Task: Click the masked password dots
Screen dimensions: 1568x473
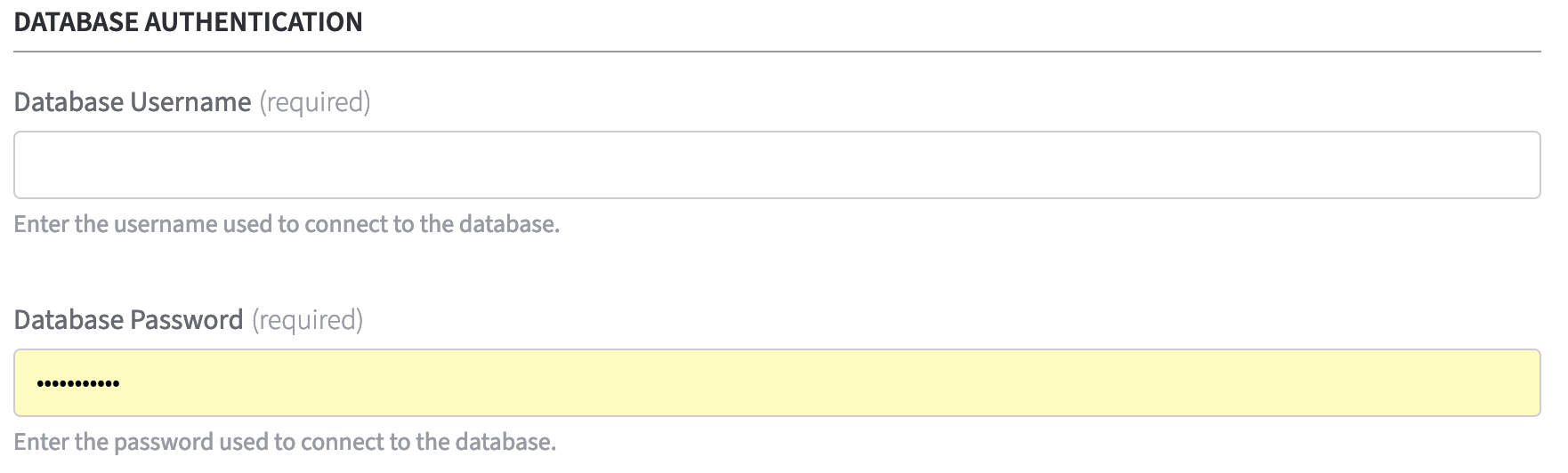Action: [77, 384]
